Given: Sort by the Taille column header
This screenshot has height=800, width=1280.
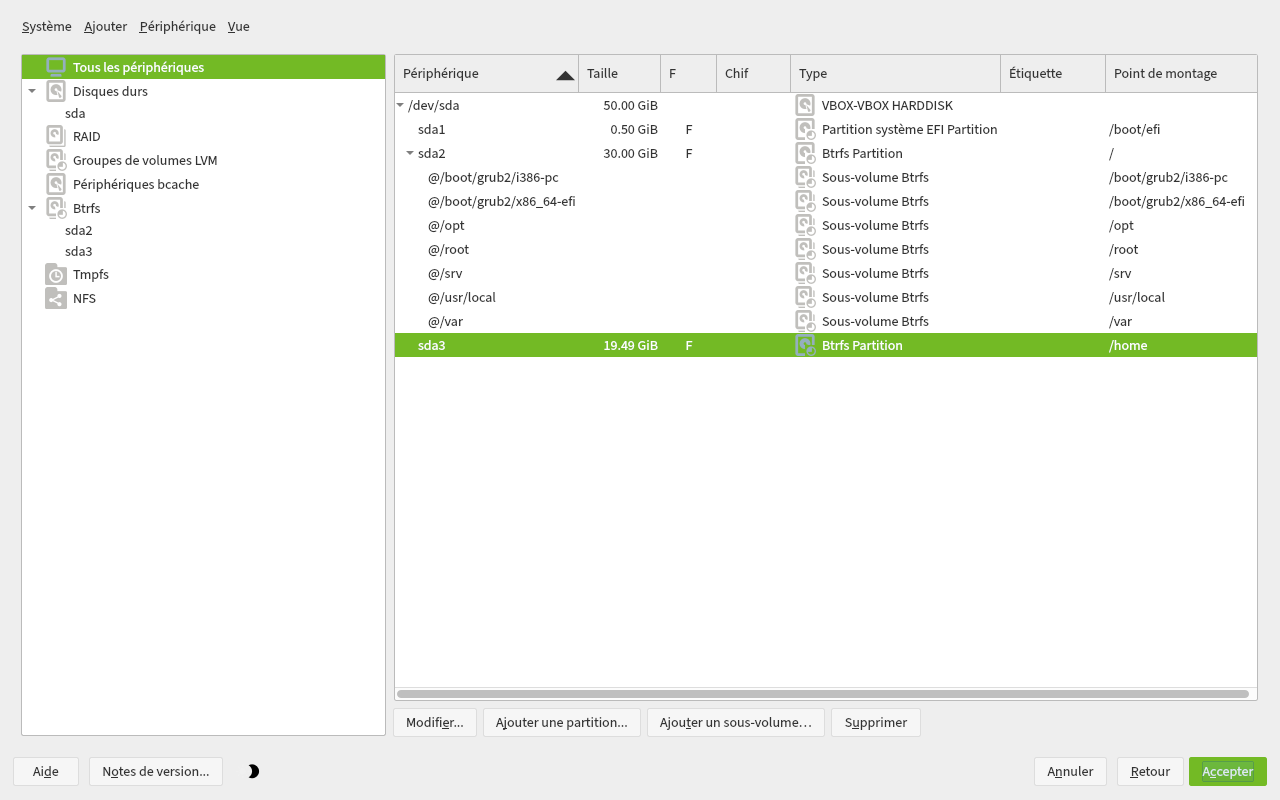Looking at the screenshot, I should tap(618, 73).
